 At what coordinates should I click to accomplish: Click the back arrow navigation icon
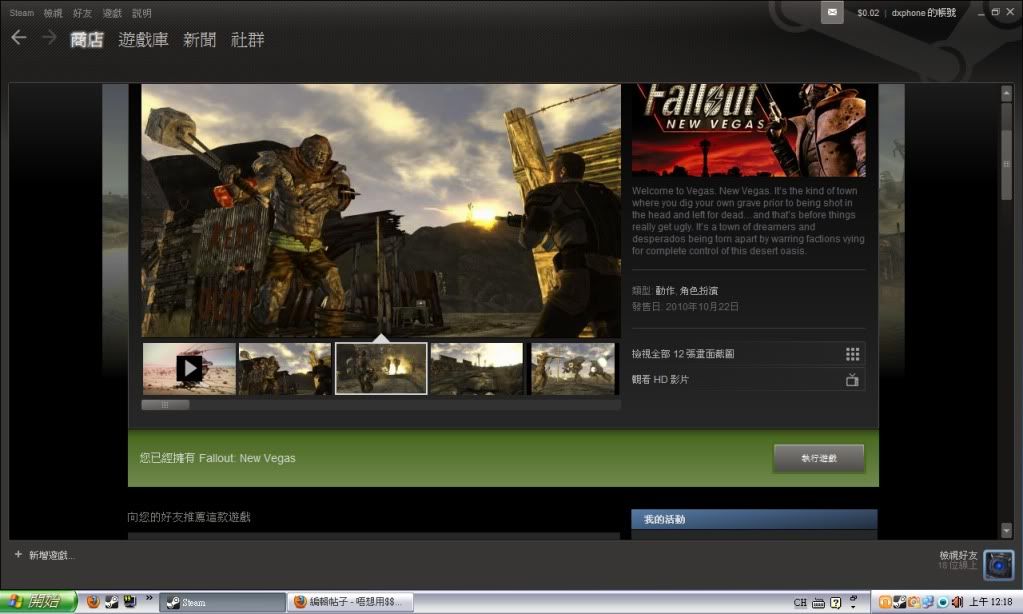18,38
